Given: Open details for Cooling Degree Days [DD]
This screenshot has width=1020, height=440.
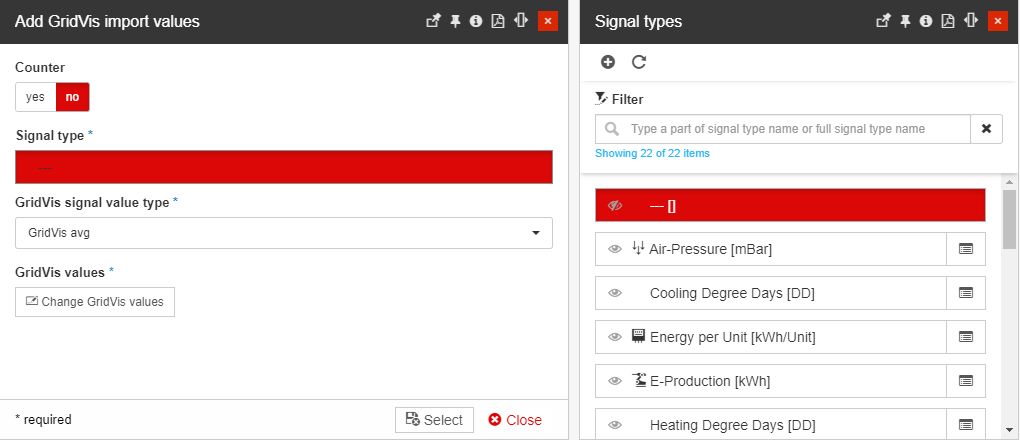Looking at the screenshot, I should (966, 293).
